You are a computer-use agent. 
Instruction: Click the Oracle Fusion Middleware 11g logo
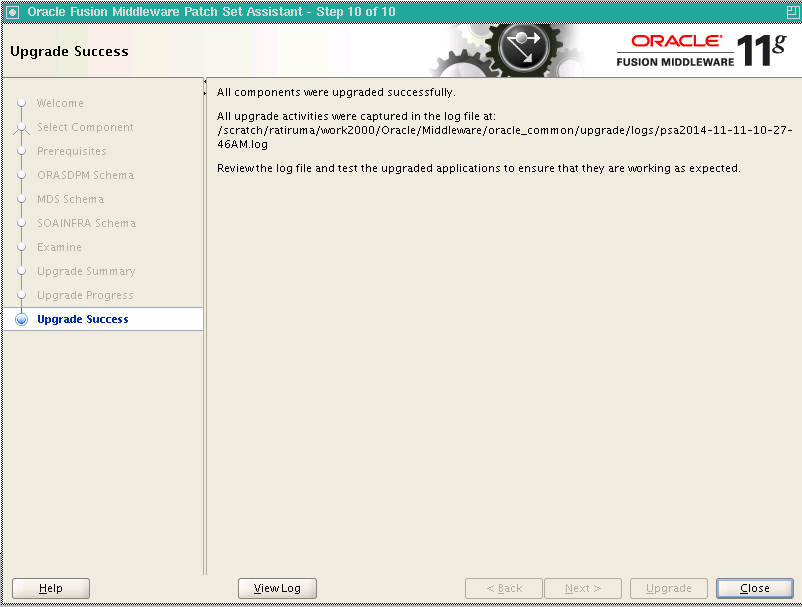(701, 50)
